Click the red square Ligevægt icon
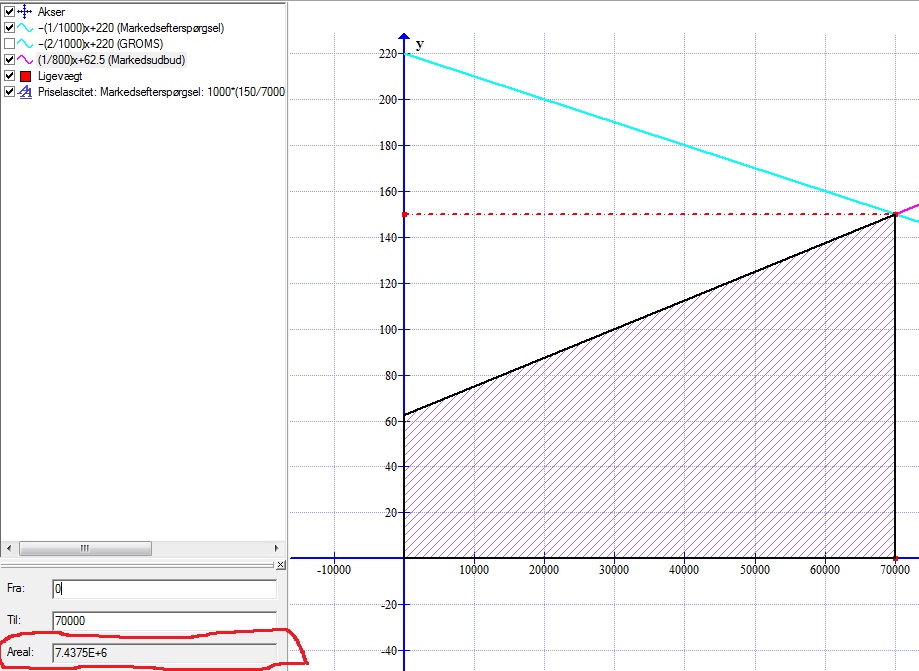This screenshot has width=919, height=671. (x=25, y=76)
